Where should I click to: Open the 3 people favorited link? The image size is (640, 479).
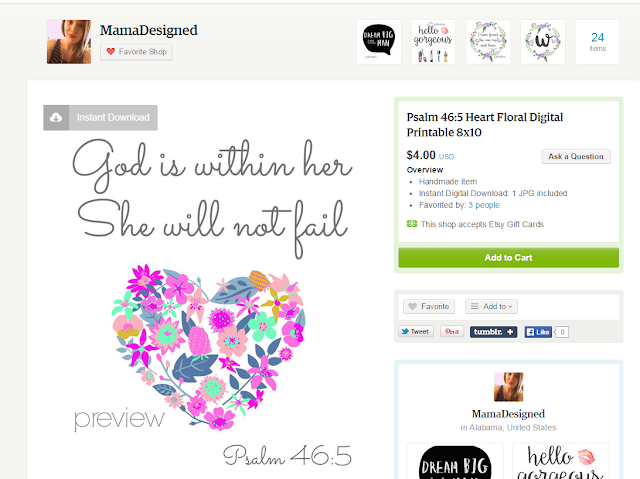point(484,205)
